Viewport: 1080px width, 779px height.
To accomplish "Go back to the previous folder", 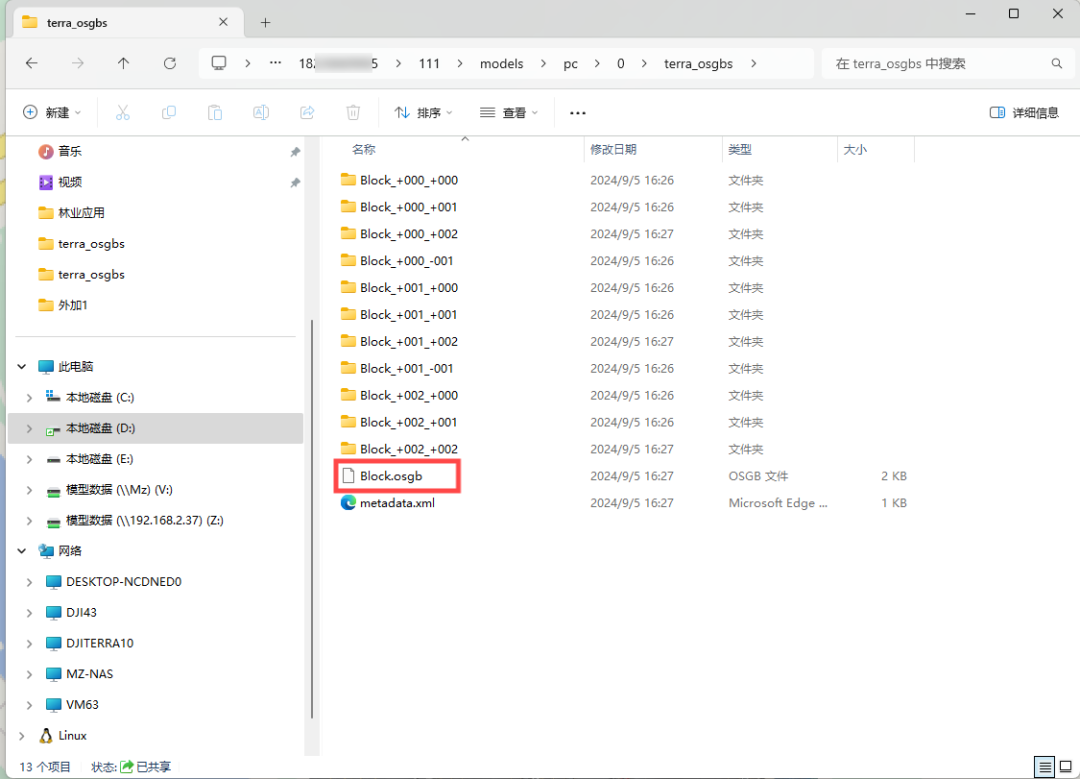I will pos(32,63).
